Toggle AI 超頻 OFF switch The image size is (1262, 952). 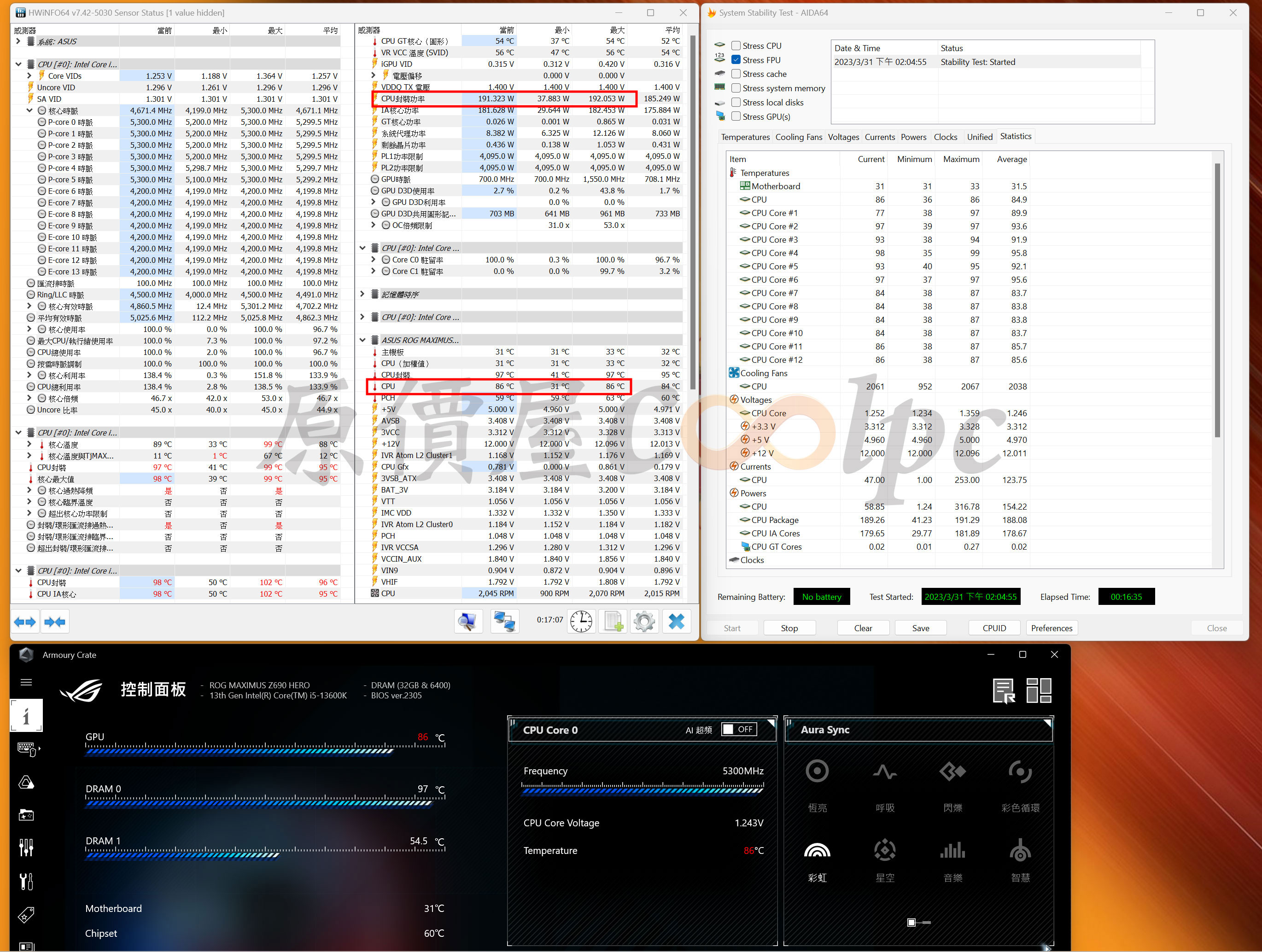click(739, 730)
